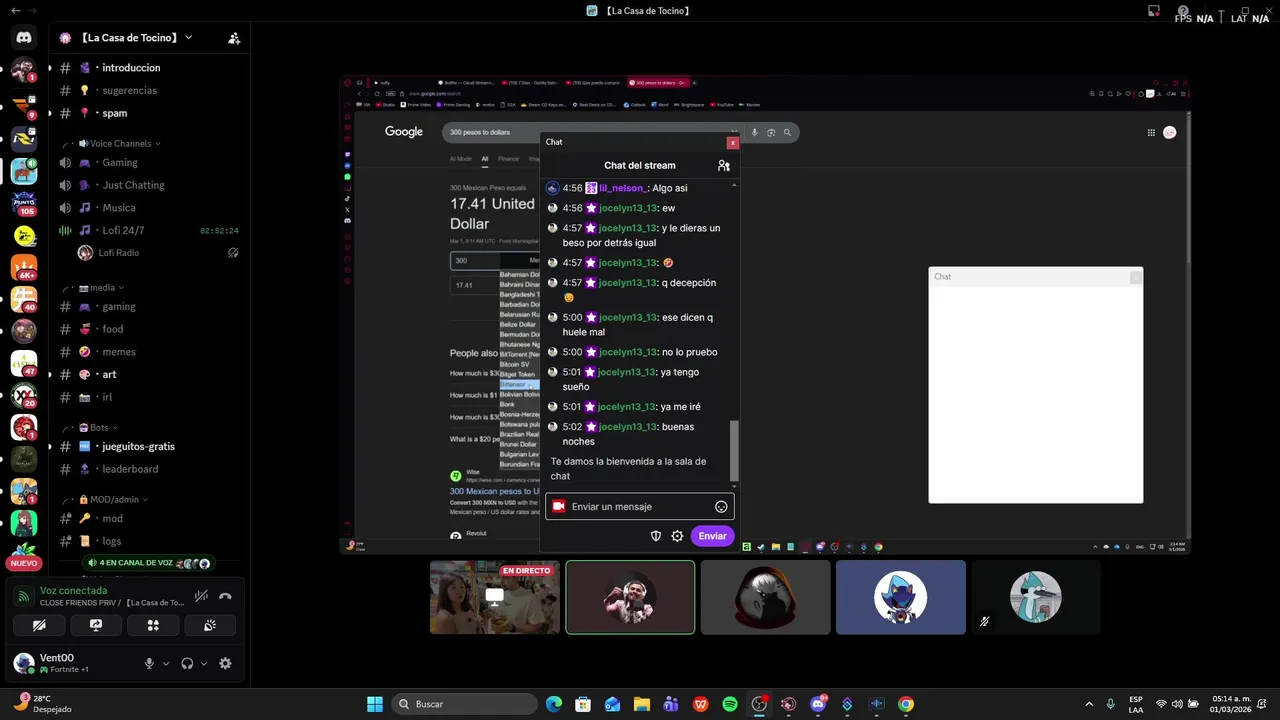This screenshot has height=720, width=1280.
Task: Open Spotify from taskbar
Action: (730, 704)
